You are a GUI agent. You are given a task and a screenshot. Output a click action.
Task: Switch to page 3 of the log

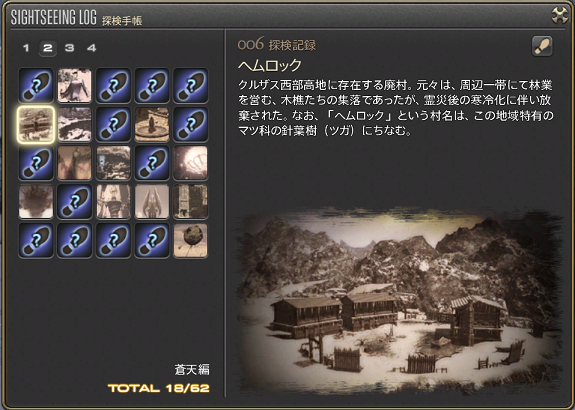(x=70, y=48)
